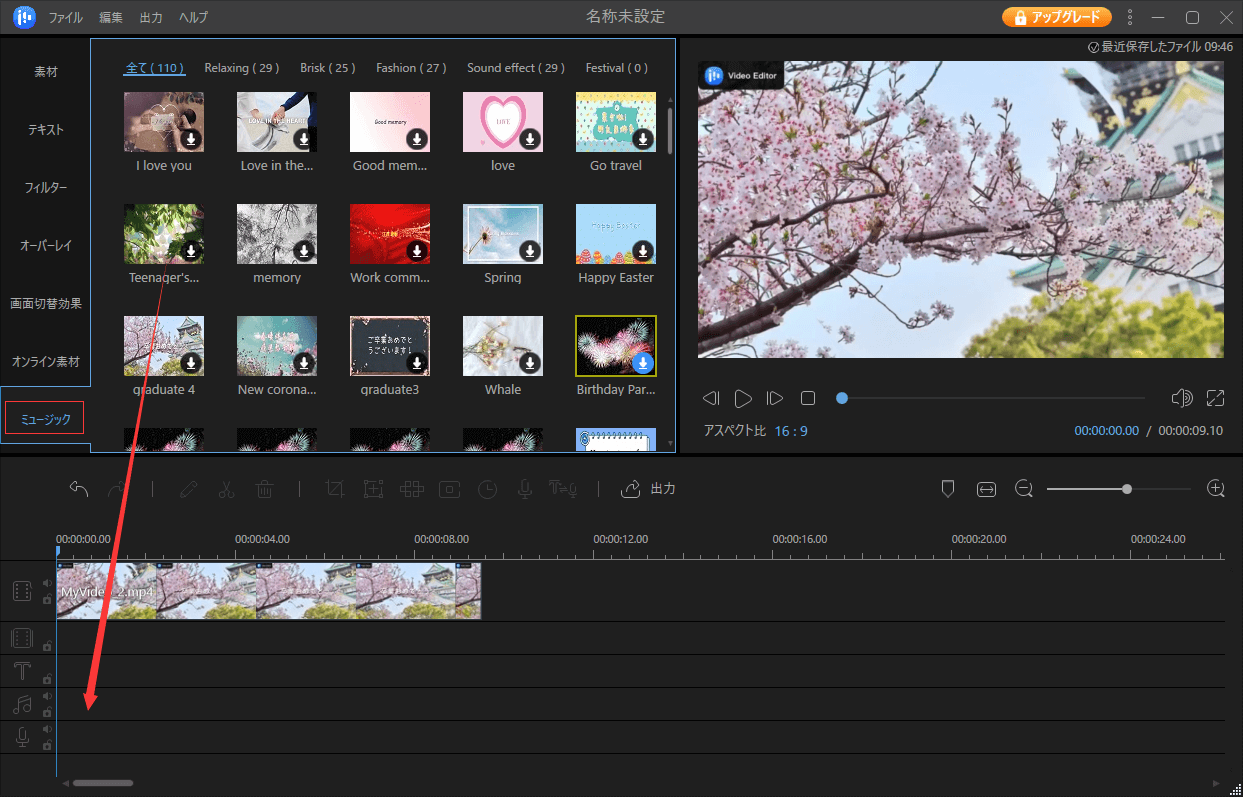Click the app logo in the title bar
1243x797 pixels.
click(24, 17)
